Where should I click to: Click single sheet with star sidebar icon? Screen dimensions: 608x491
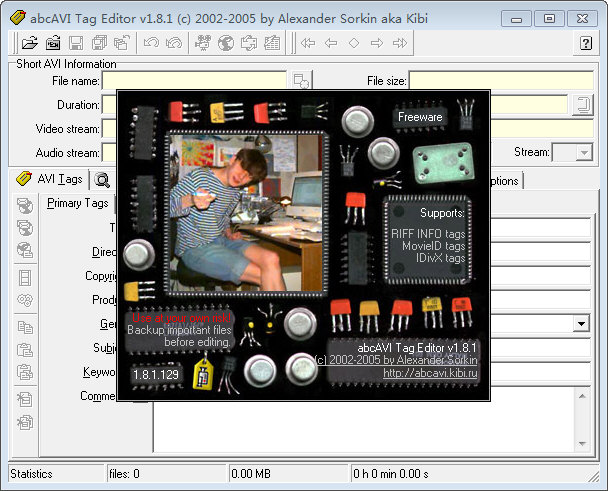(x=25, y=399)
